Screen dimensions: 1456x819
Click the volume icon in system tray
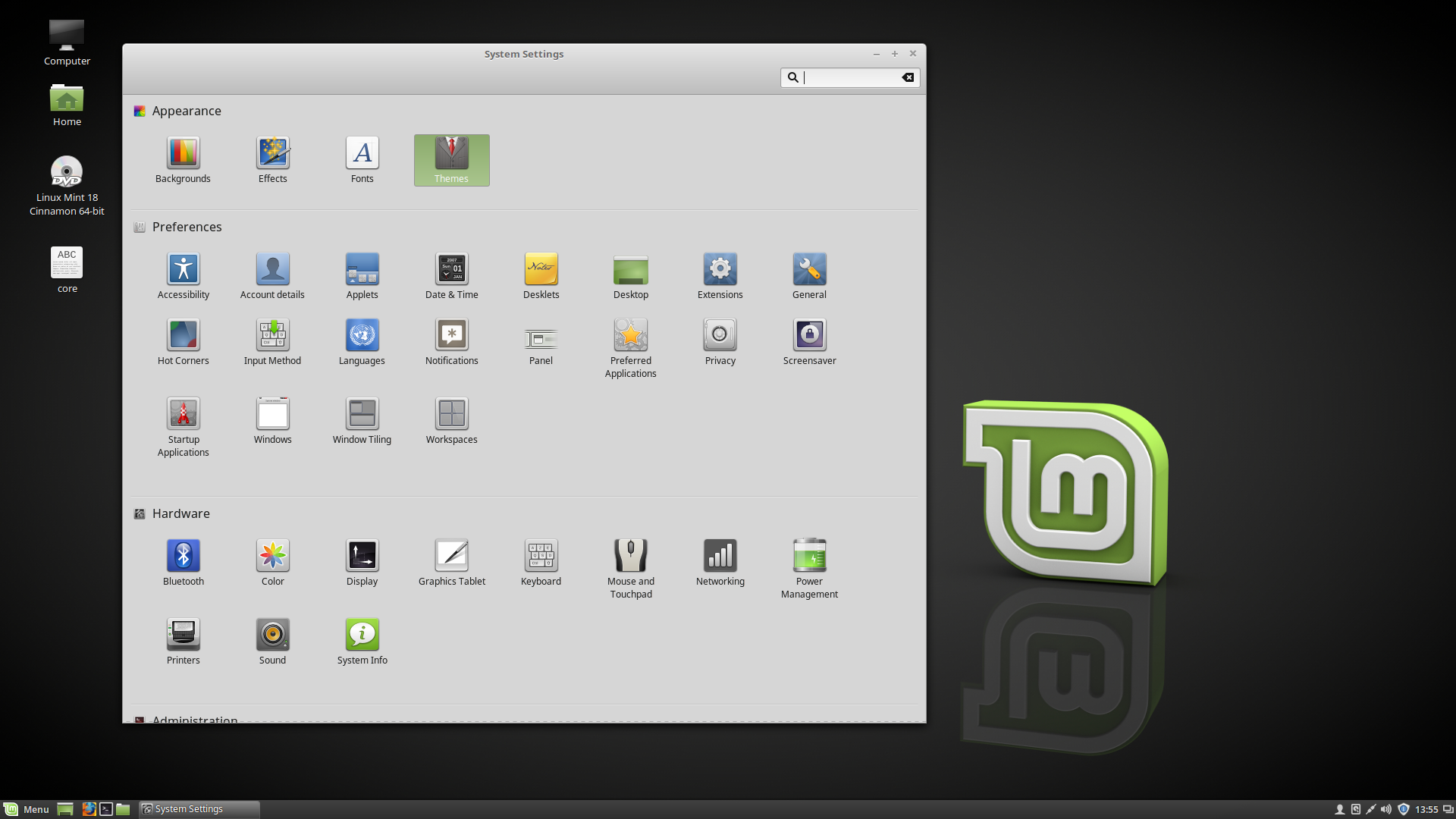pyautogui.click(x=1386, y=809)
